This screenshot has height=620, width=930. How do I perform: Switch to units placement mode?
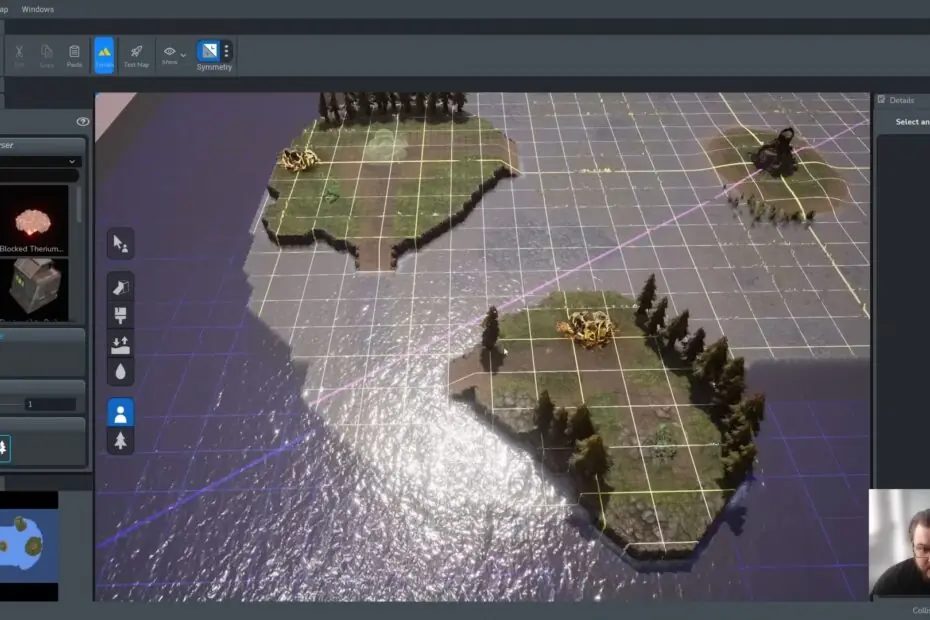(120, 412)
